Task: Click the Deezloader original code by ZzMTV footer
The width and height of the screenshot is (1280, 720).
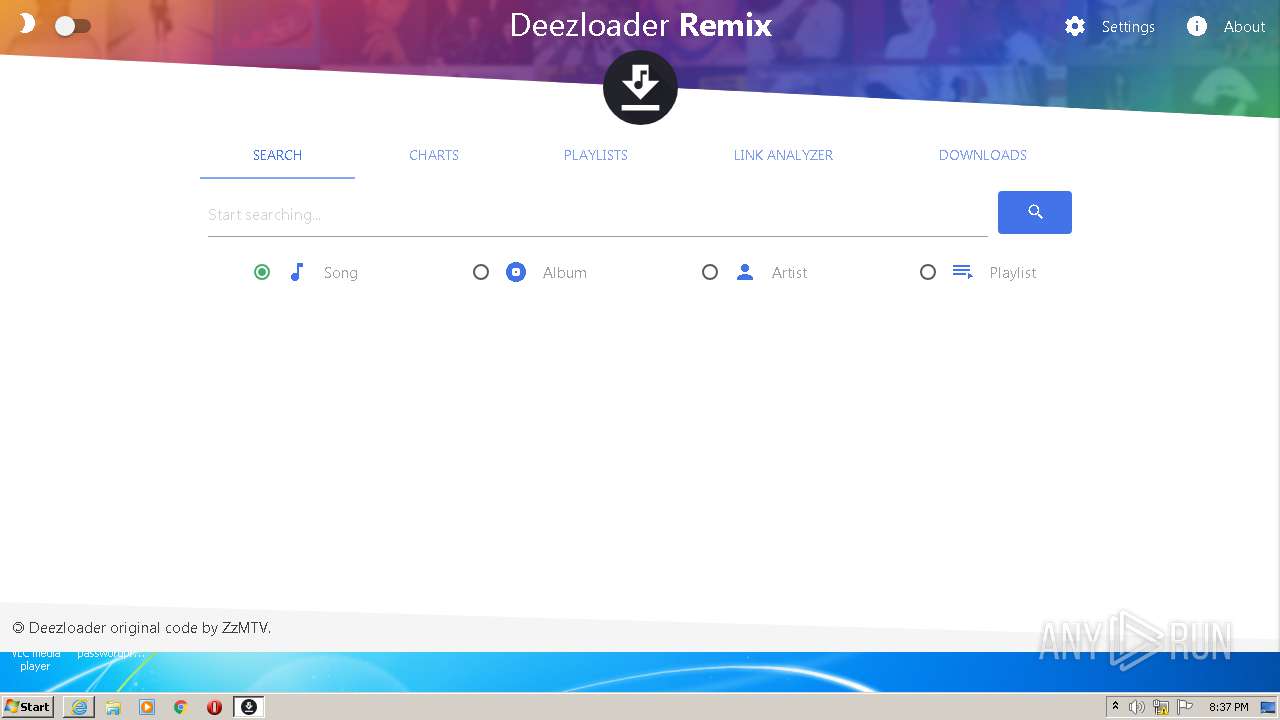Action: 141,628
